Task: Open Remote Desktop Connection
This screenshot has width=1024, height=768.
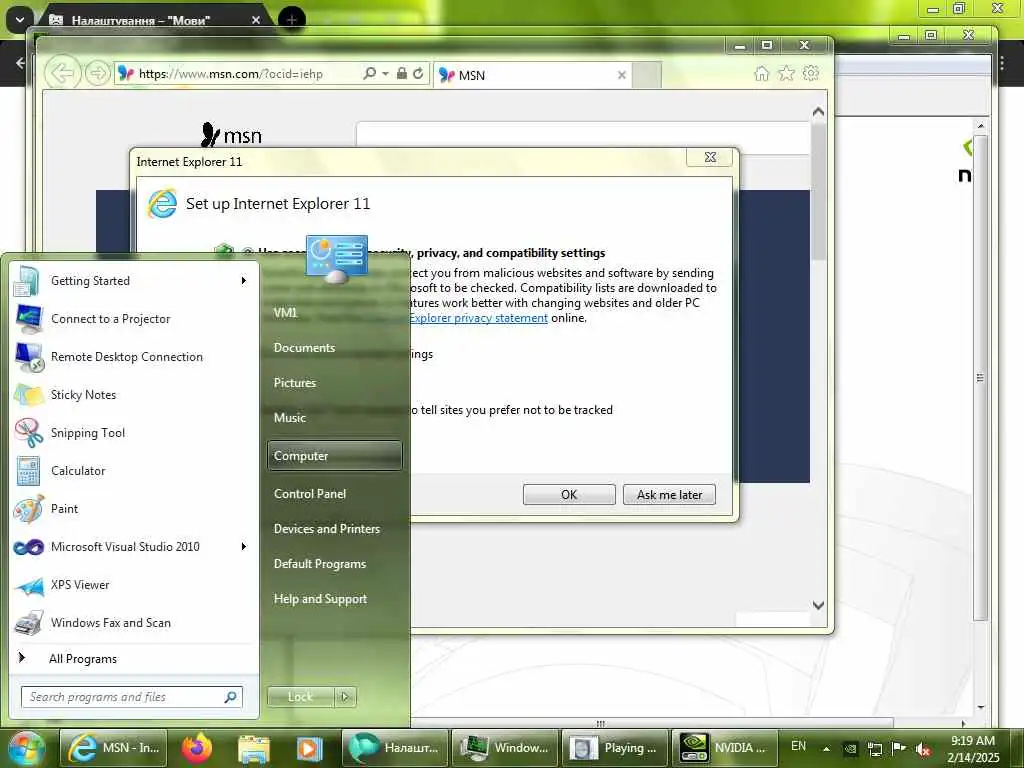Action: pyautogui.click(x=134, y=357)
